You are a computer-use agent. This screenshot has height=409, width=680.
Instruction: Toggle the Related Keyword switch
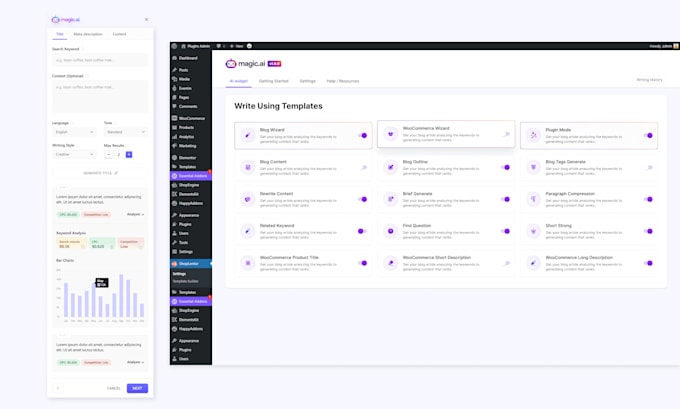[x=362, y=231]
